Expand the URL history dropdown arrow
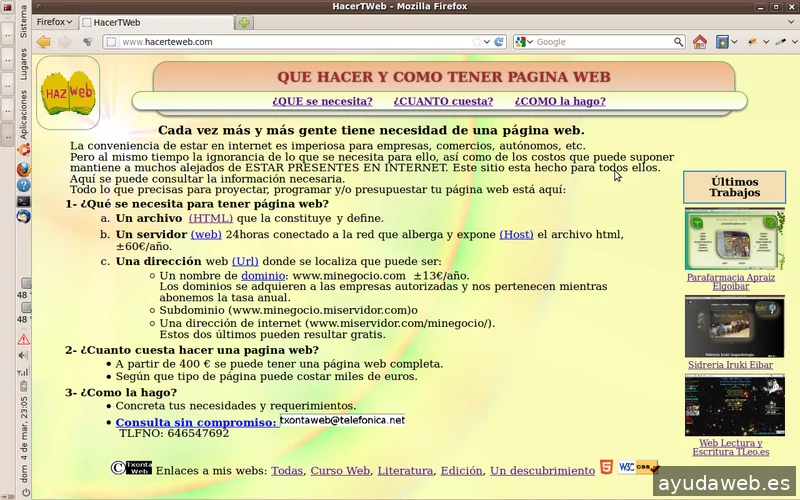The image size is (800, 500). (487, 42)
